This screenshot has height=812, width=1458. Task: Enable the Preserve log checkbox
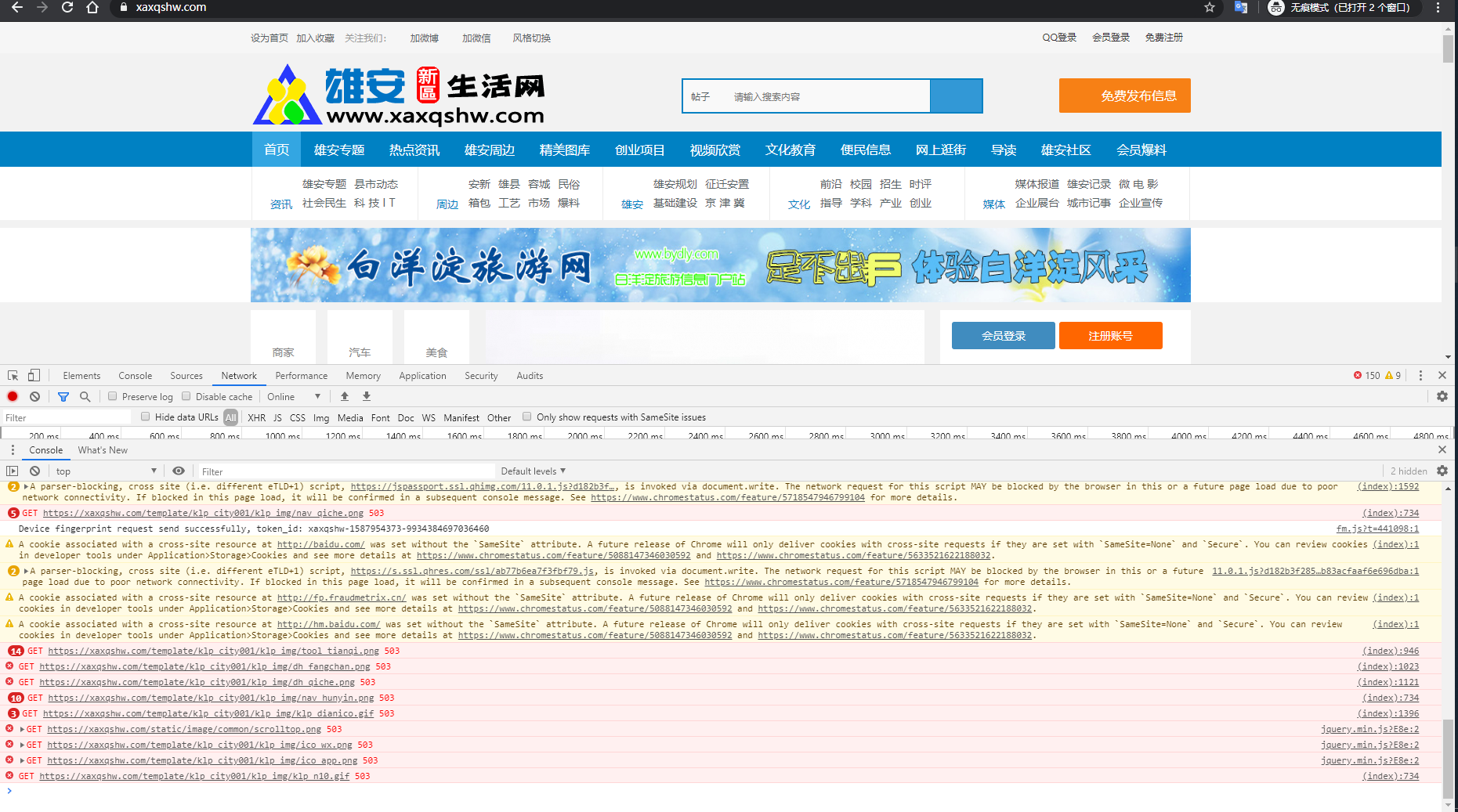coord(113,397)
